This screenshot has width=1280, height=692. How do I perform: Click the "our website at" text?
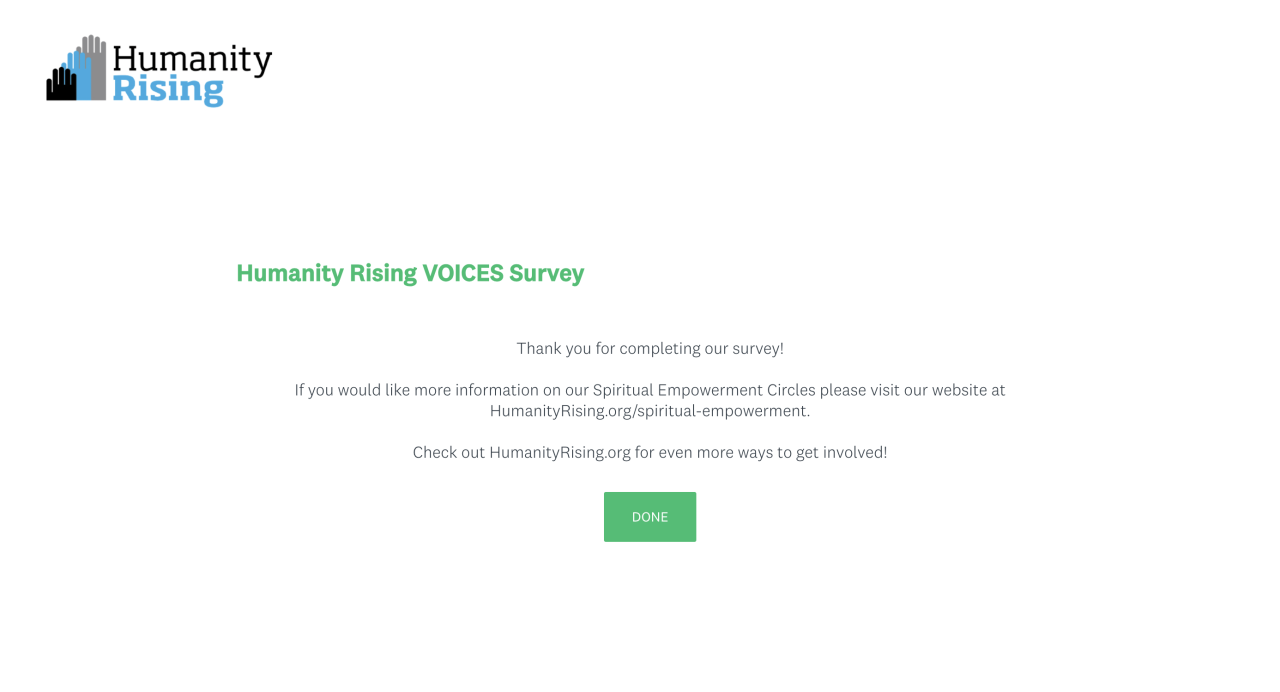(x=955, y=390)
